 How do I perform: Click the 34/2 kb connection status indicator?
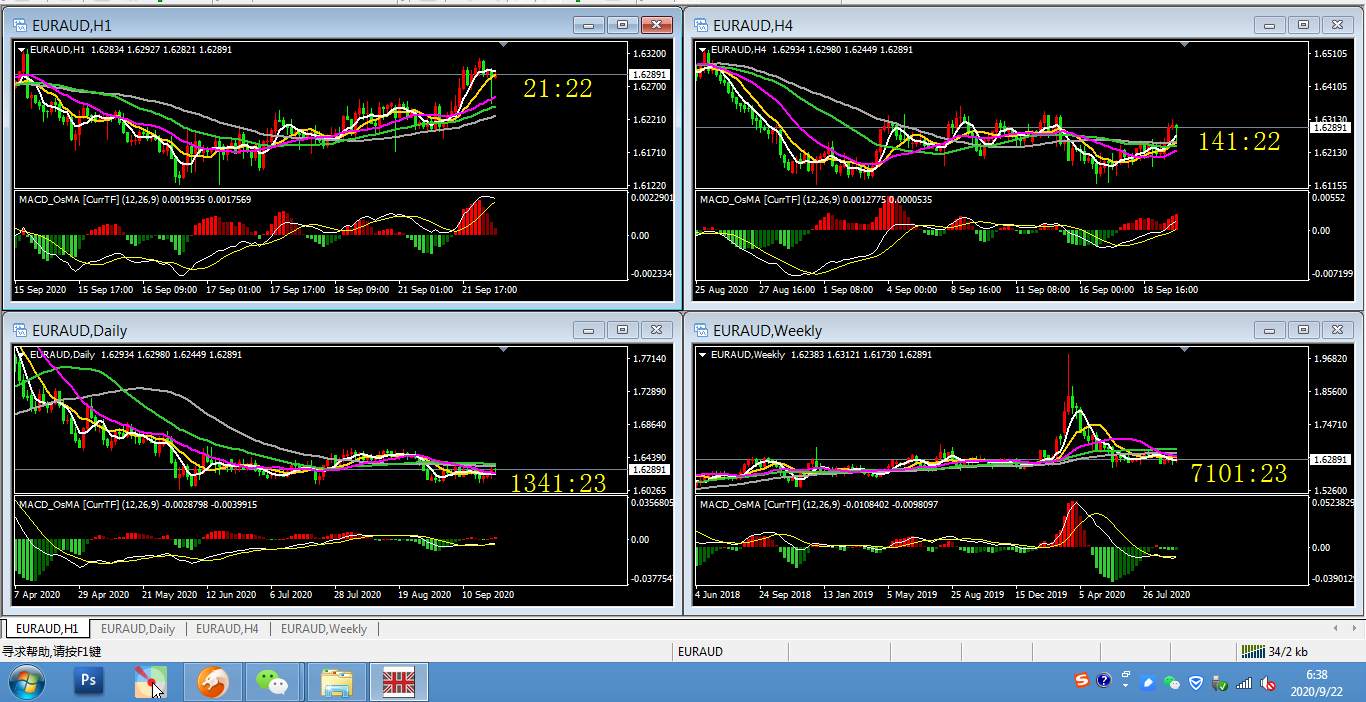click(x=1274, y=652)
